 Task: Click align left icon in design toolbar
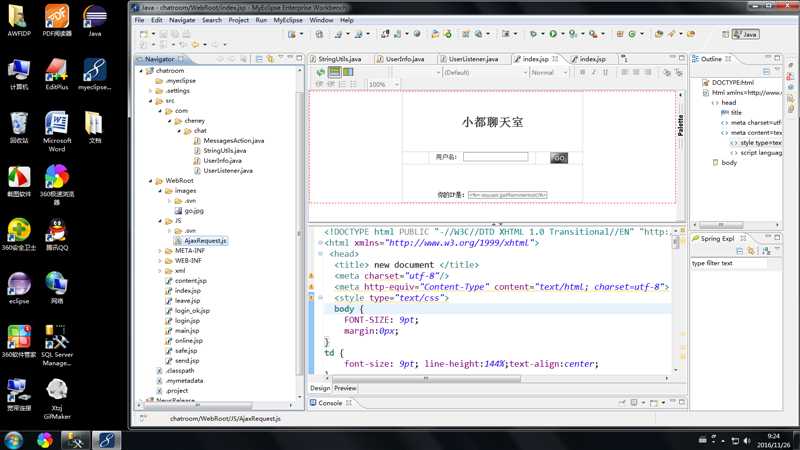[x=624, y=72]
